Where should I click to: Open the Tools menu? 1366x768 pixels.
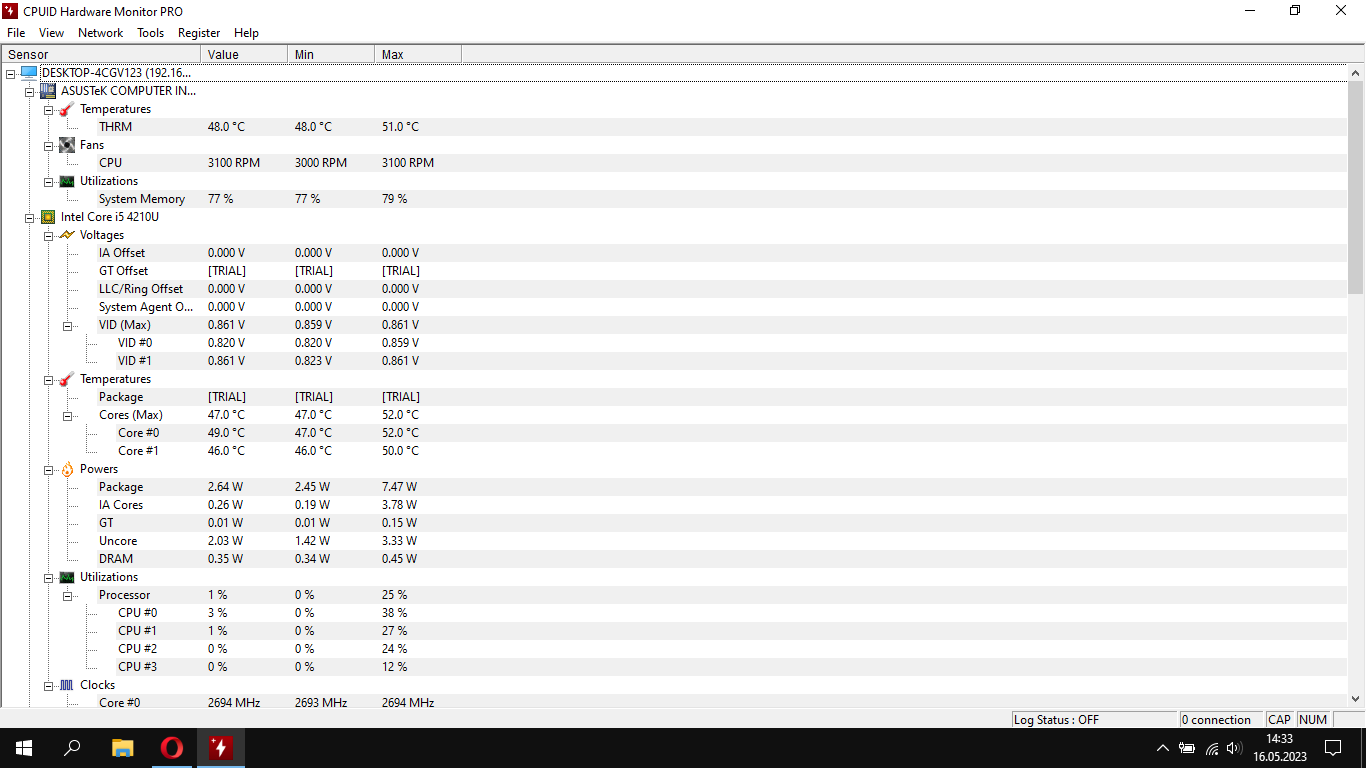[151, 33]
